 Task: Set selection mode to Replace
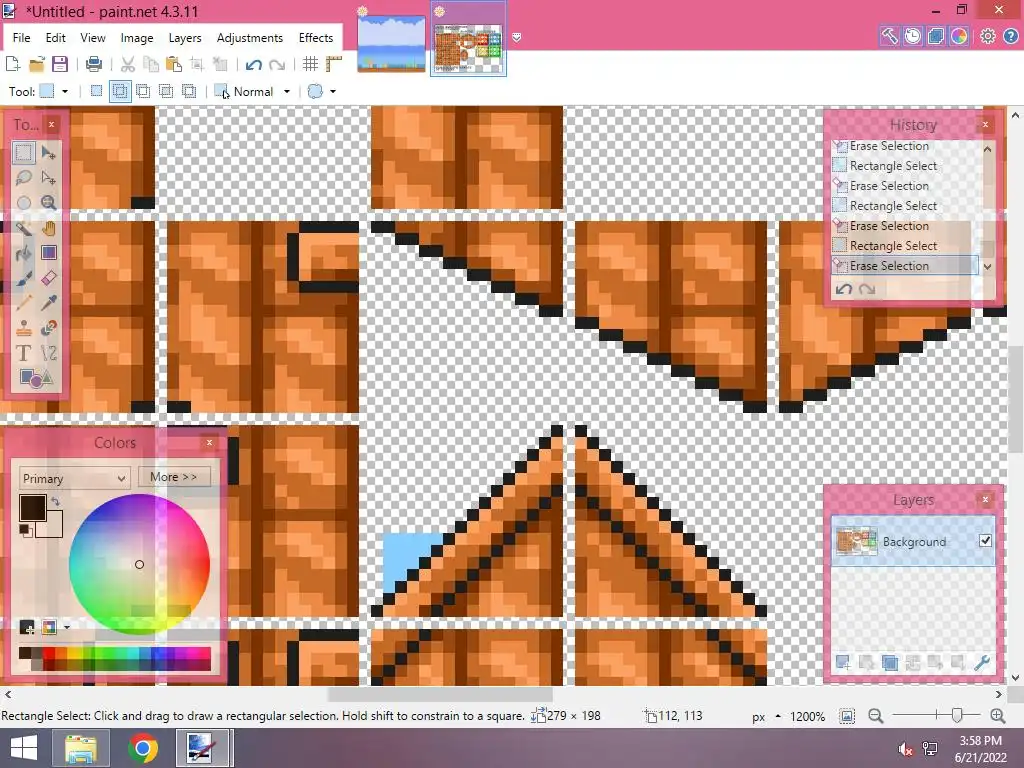point(96,91)
